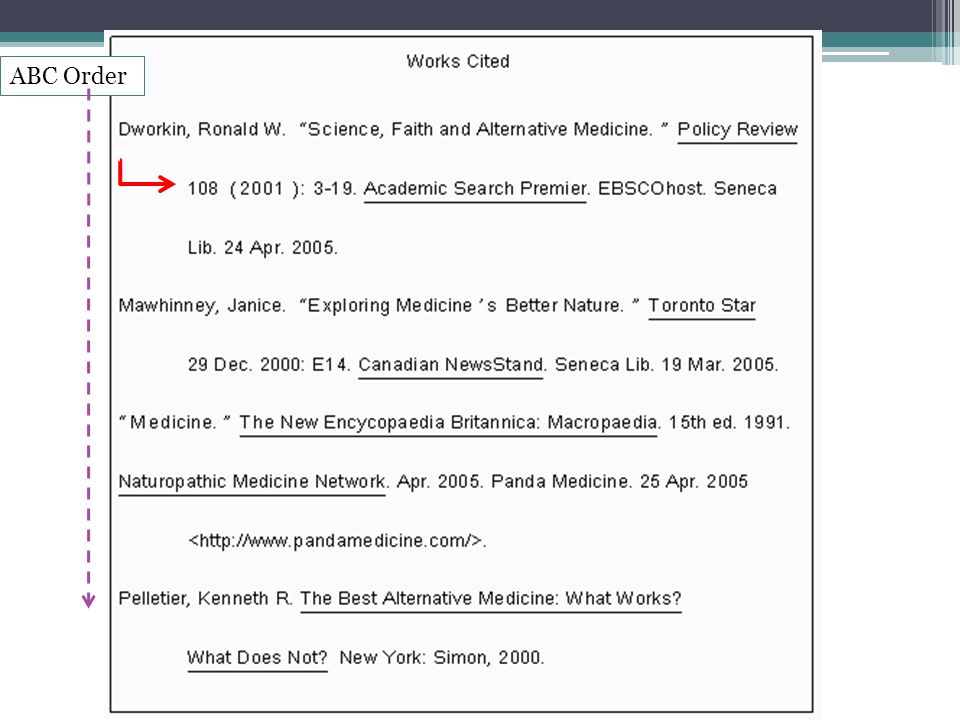Click the underlined "Academic Search Premier"
Image resolution: width=960 pixels, height=720 pixels.
[475, 189]
